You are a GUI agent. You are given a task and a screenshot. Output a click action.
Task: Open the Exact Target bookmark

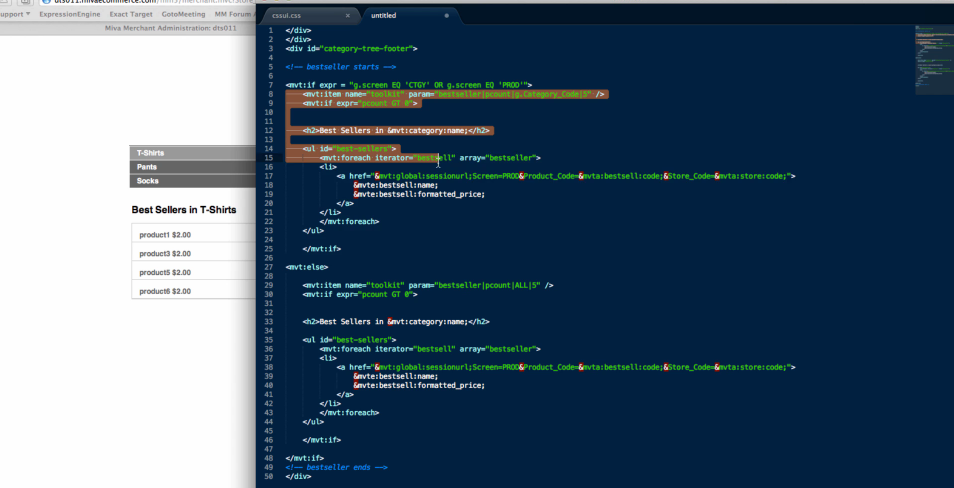131,14
